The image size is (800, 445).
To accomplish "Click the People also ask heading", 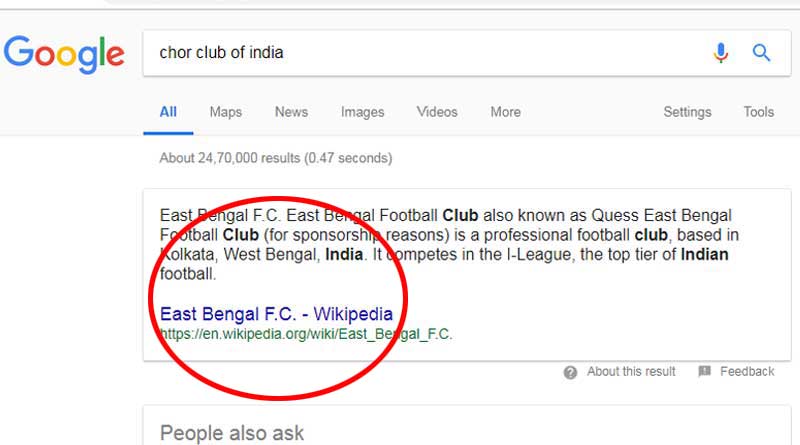I will coord(232,433).
